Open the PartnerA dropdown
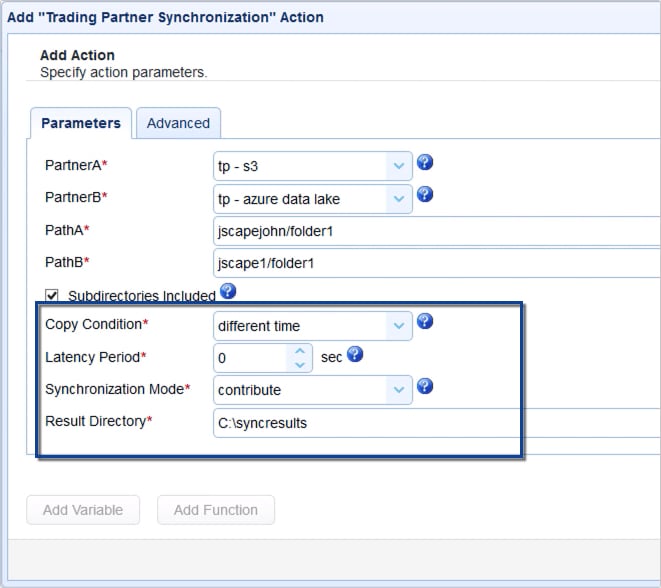This screenshot has height=588, width=661. 399,166
